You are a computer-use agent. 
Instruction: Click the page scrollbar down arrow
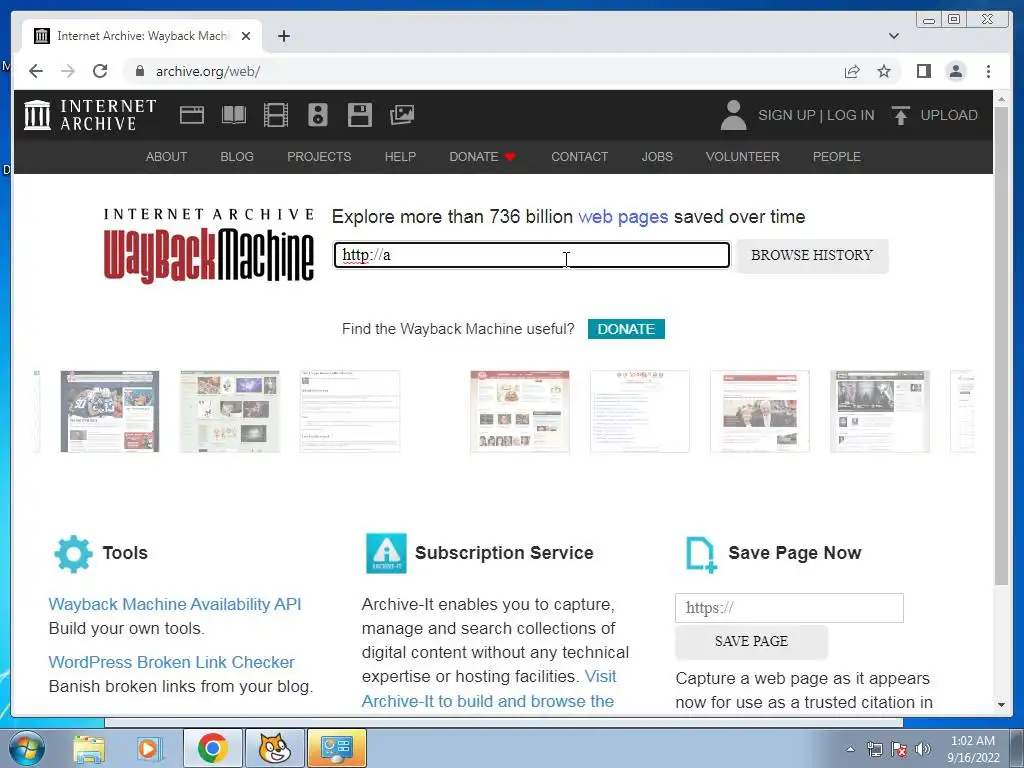click(x=1001, y=705)
